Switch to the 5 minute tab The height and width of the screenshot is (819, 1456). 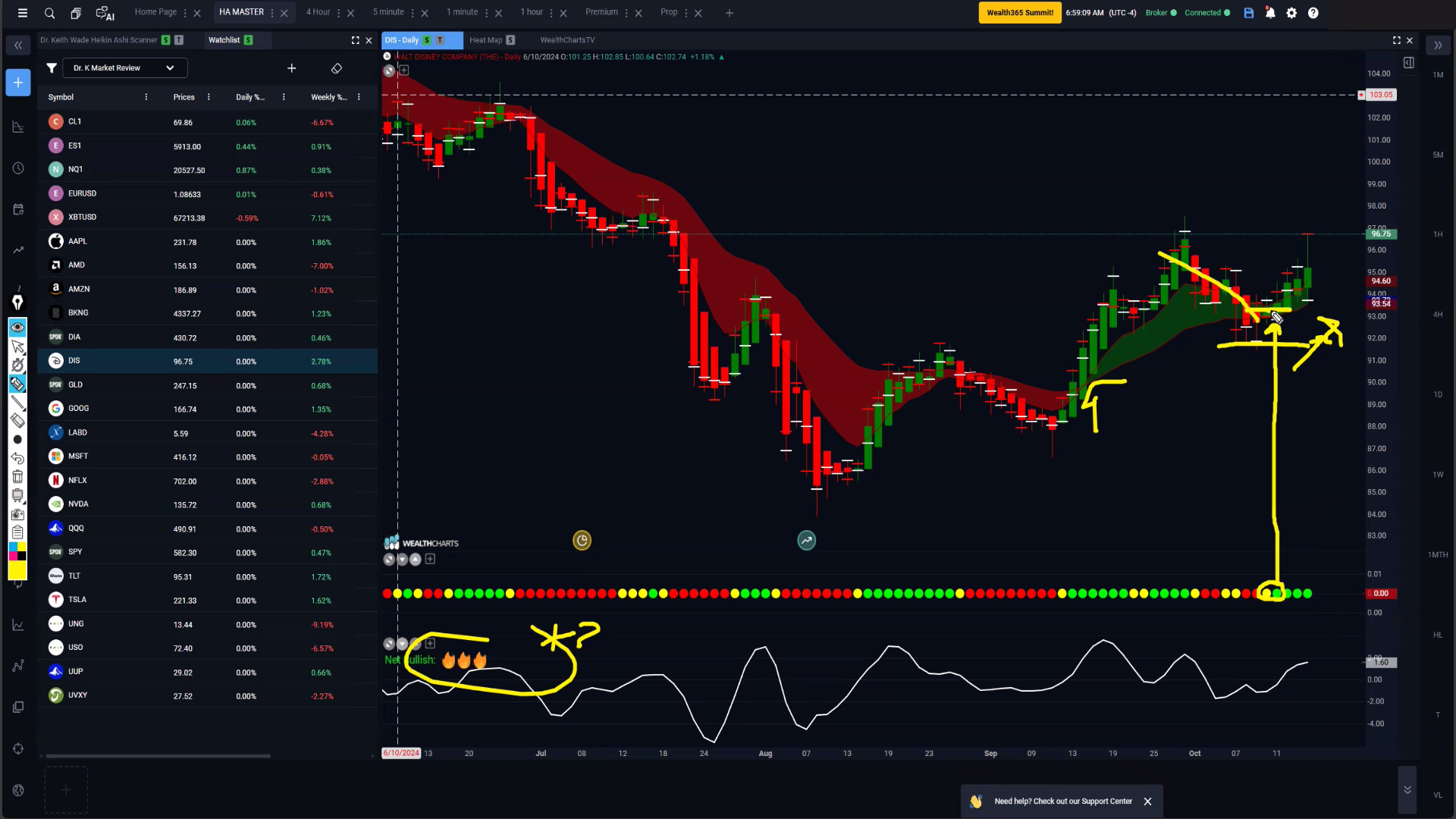click(x=388, y=12)
